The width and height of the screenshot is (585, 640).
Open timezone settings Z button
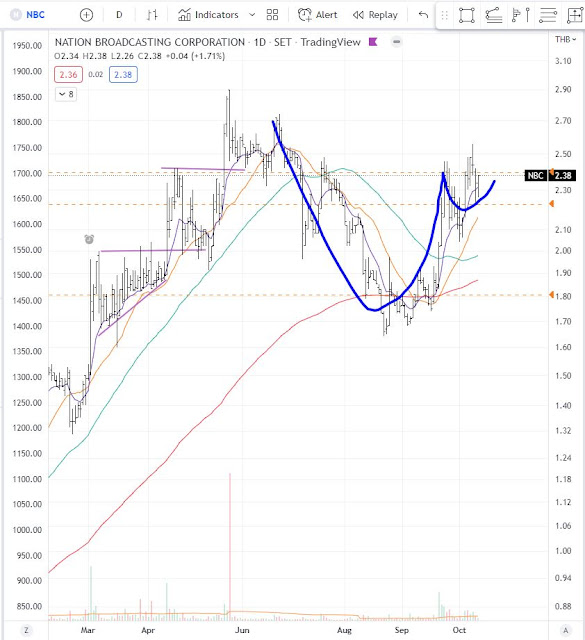[x=26, y=630]
